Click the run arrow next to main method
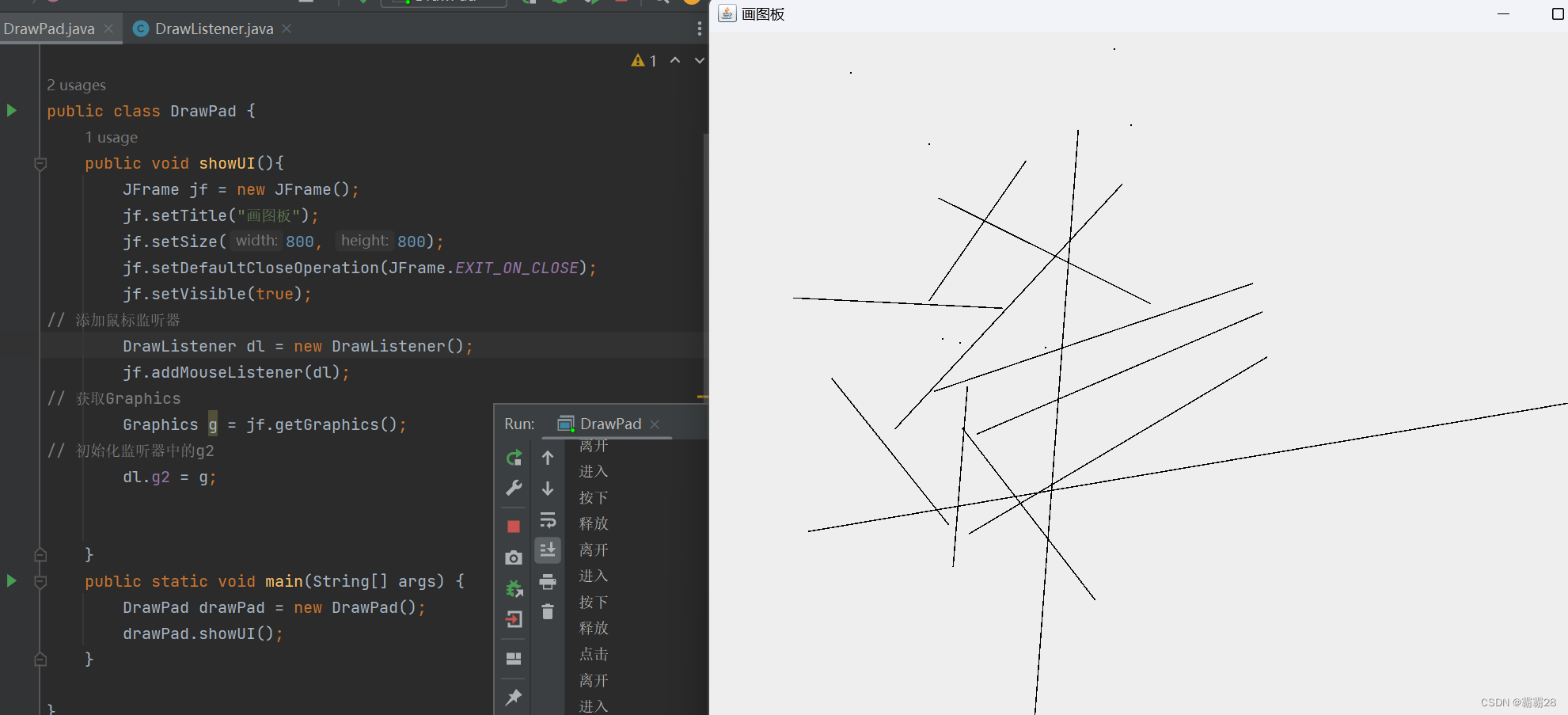This screenshot has height=715, width=1568. [11, 580]
